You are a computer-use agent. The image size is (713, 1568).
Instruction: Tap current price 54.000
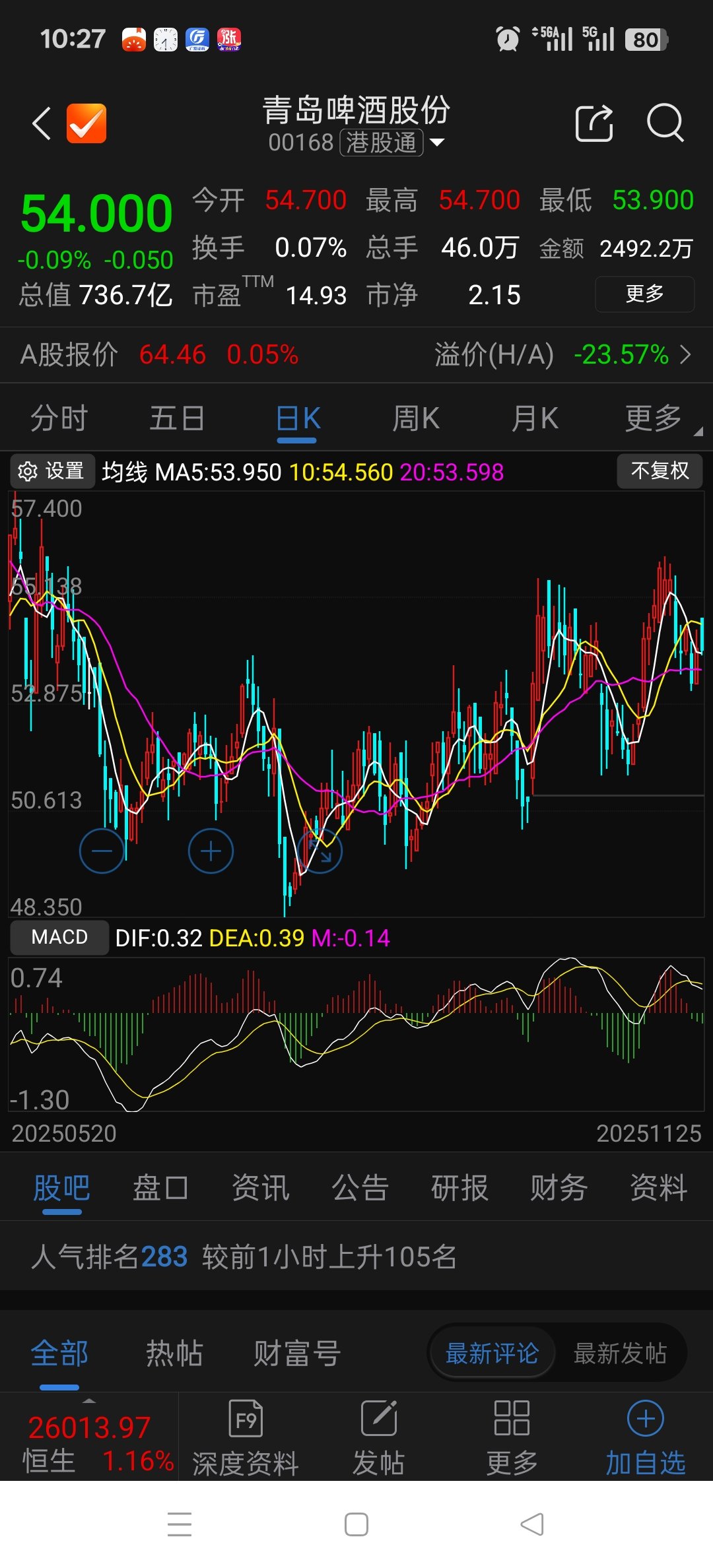96,214
